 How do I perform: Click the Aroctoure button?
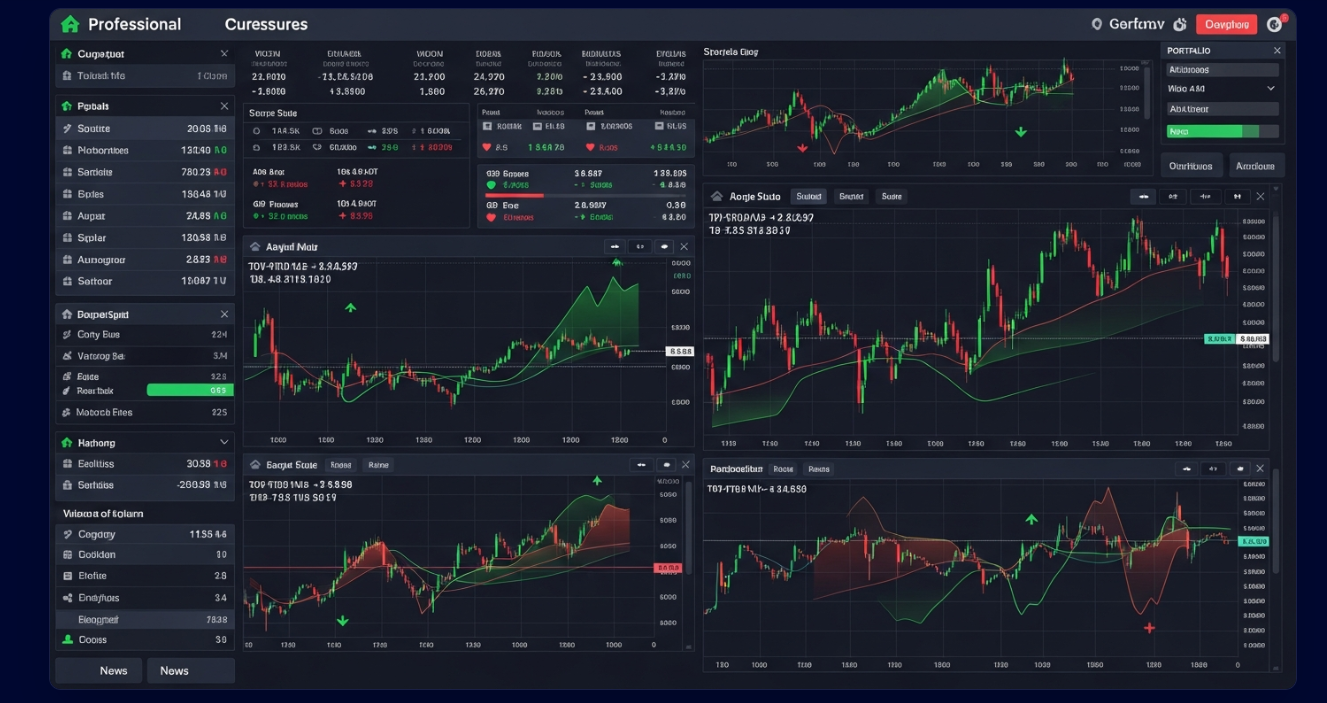pyautogui.click(x=1255, y=167)
